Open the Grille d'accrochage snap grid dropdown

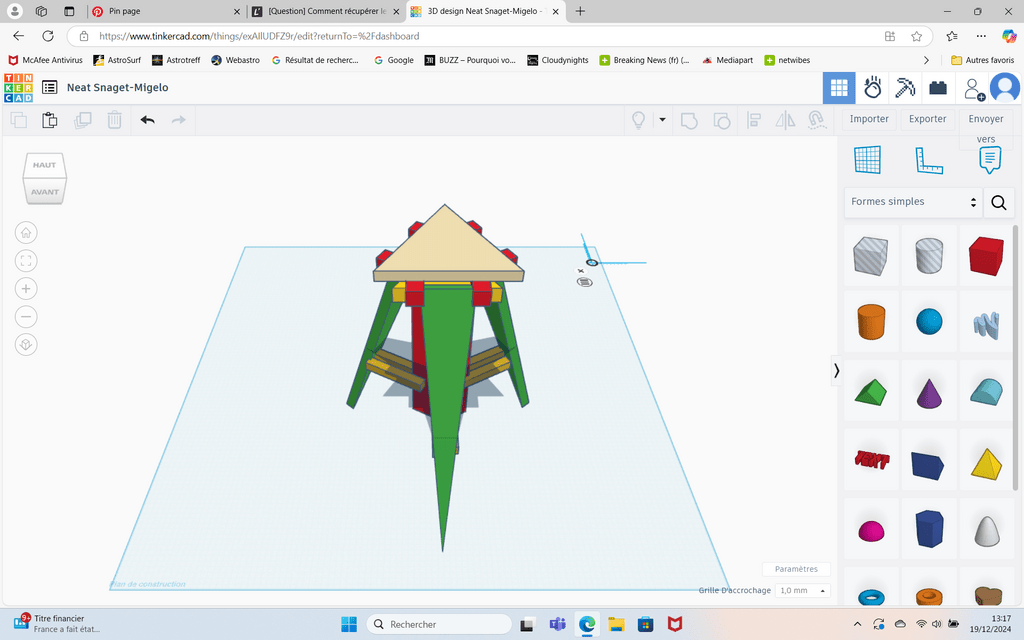(803, 590)
